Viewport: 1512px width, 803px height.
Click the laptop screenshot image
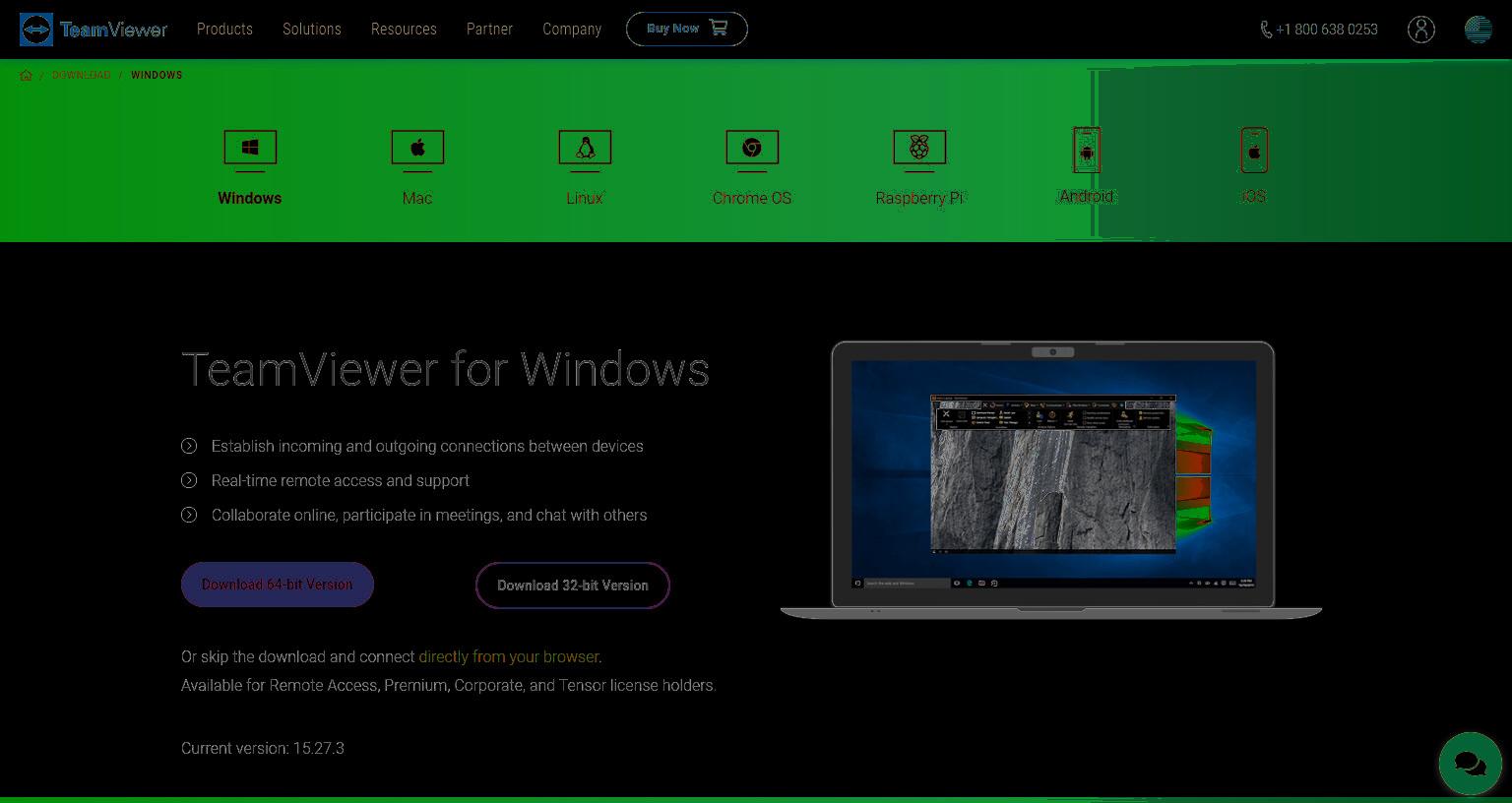(x=1051, y=479)
